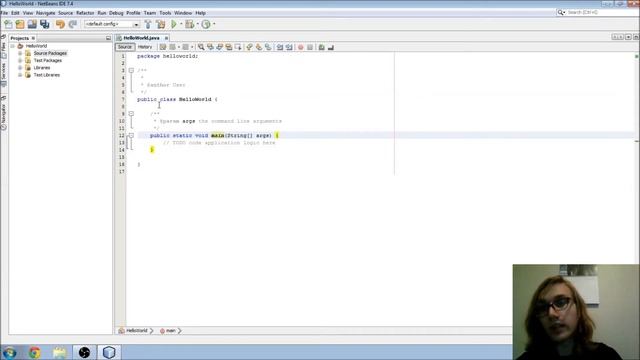Close the HelloWorld.java editor tab
Image resolution: width=640 pixels, height=360 pixels.
(166, 38)
